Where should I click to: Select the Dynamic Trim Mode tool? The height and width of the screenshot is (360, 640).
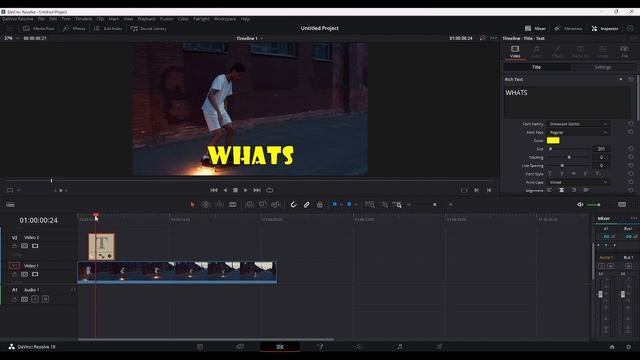pos(219,204)
